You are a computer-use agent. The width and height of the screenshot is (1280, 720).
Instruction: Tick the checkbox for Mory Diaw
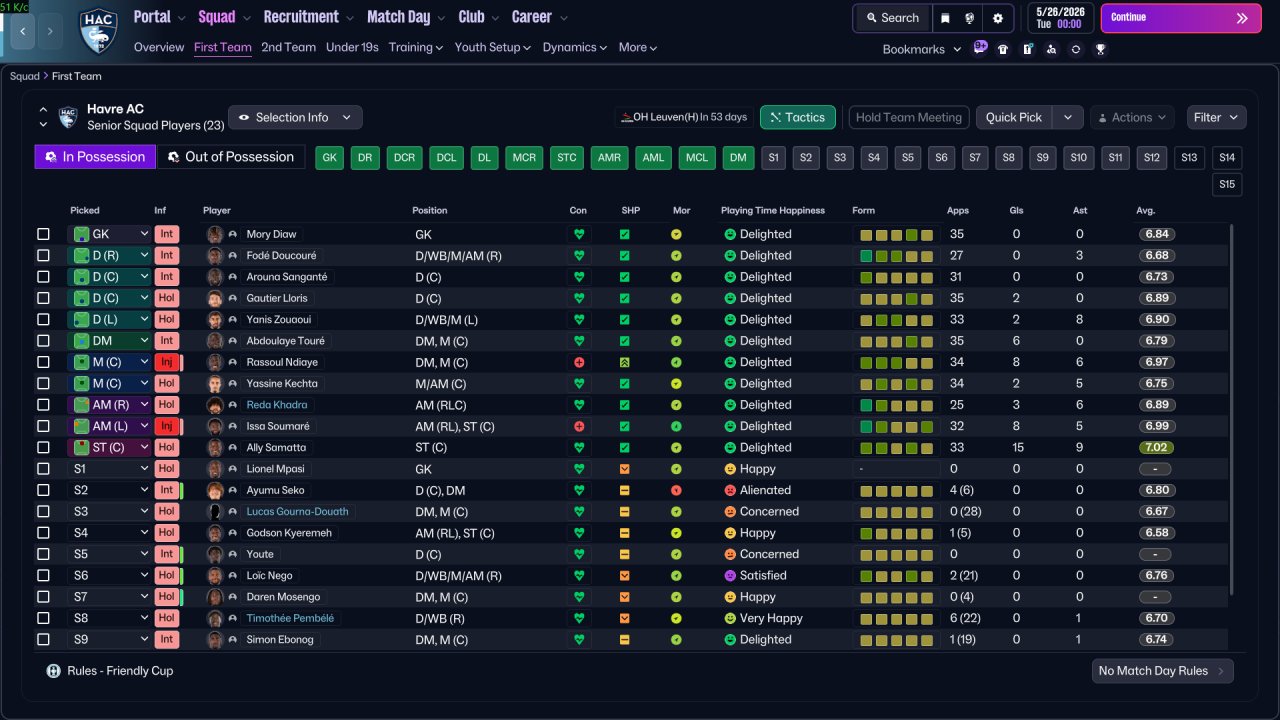pos(43,234)
